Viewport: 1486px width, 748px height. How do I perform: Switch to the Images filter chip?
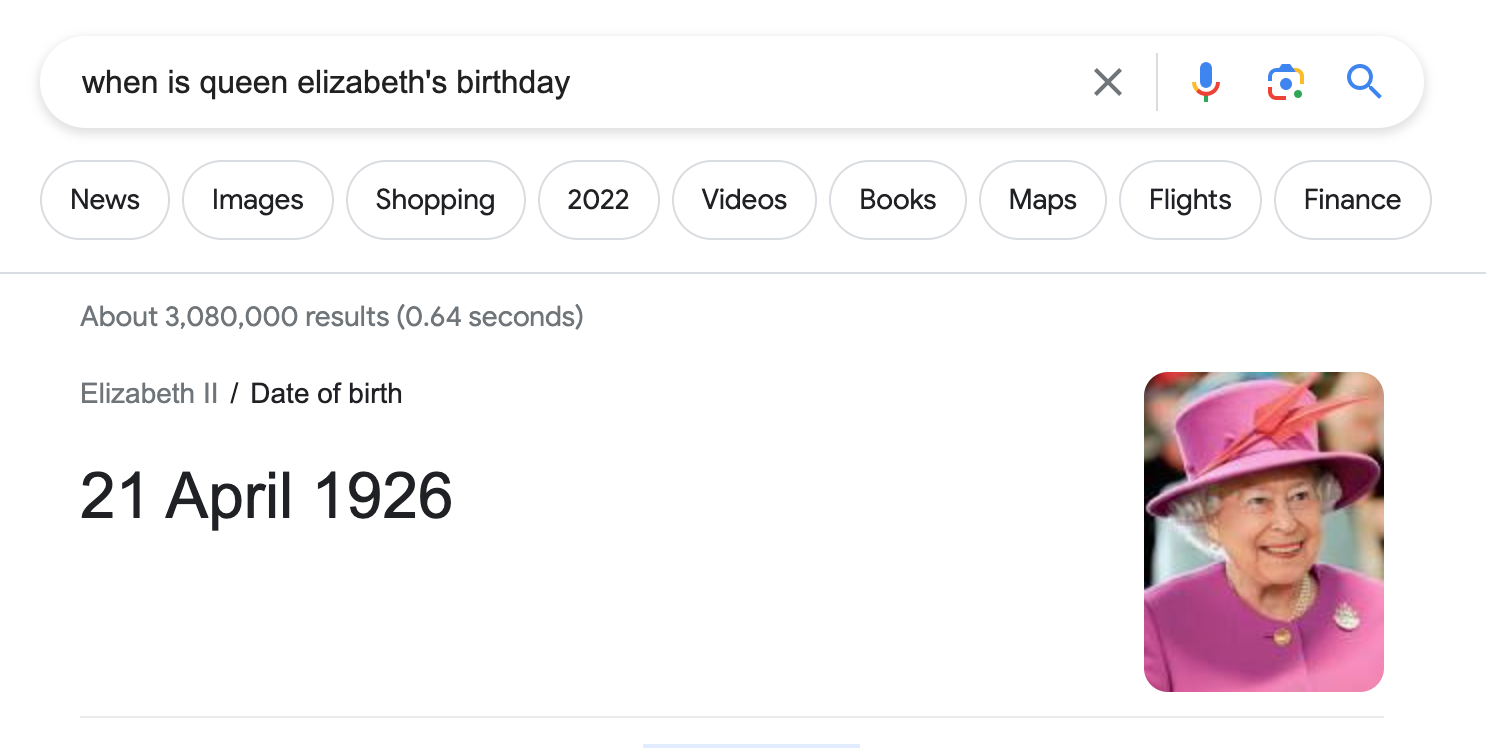258,200
